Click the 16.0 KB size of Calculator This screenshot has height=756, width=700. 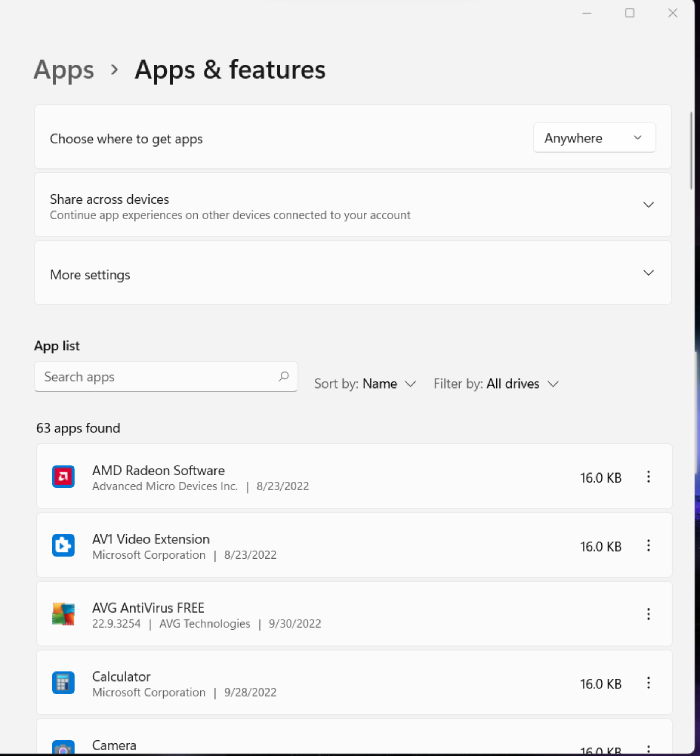coord(601,684)
